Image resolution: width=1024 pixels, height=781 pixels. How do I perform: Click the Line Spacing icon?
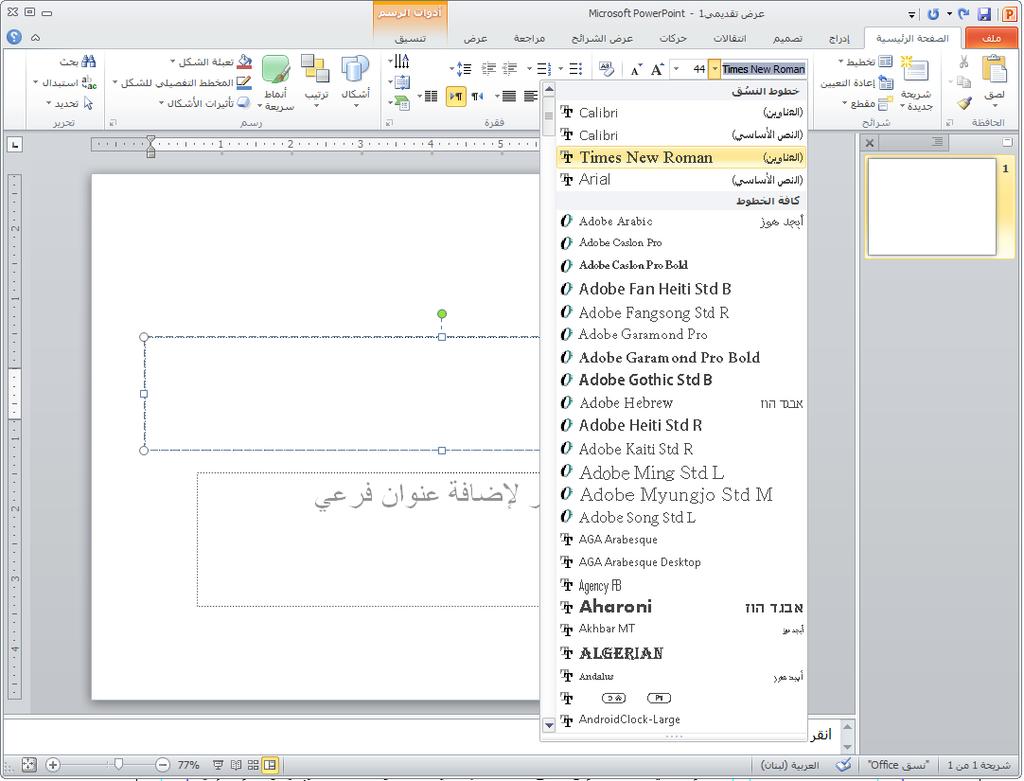(464, 69)
